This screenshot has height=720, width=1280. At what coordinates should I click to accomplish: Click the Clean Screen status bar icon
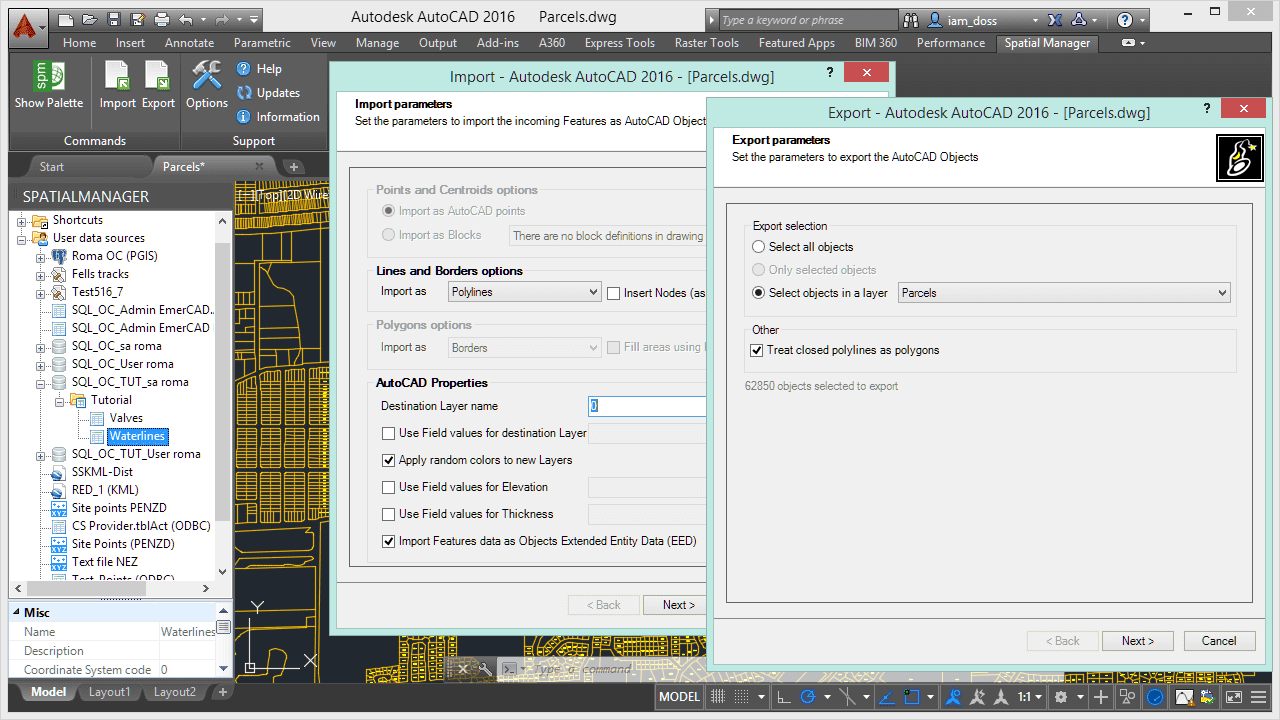pyautogui.click(x=1233, y=697)
